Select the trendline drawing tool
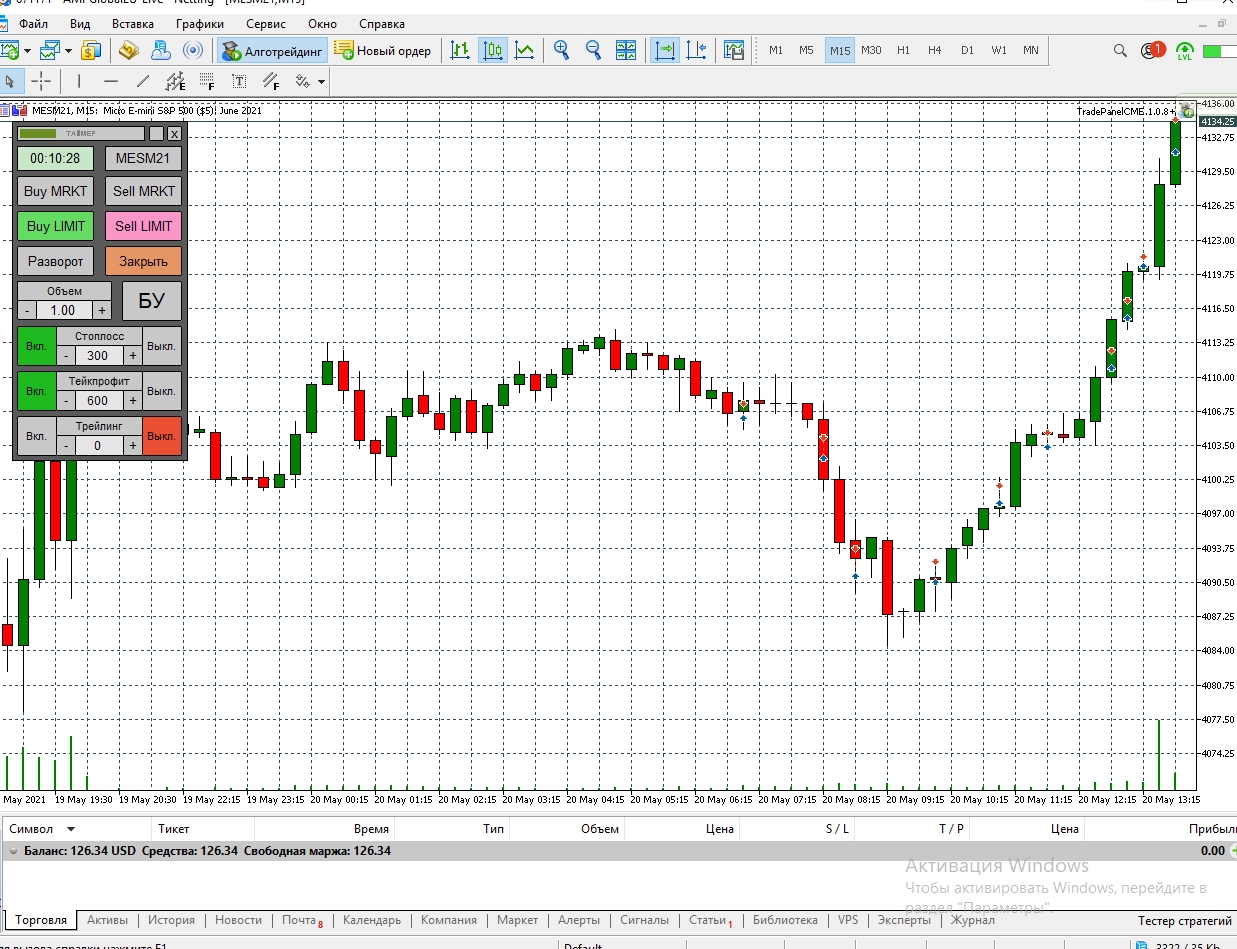 tap(143, 81)
